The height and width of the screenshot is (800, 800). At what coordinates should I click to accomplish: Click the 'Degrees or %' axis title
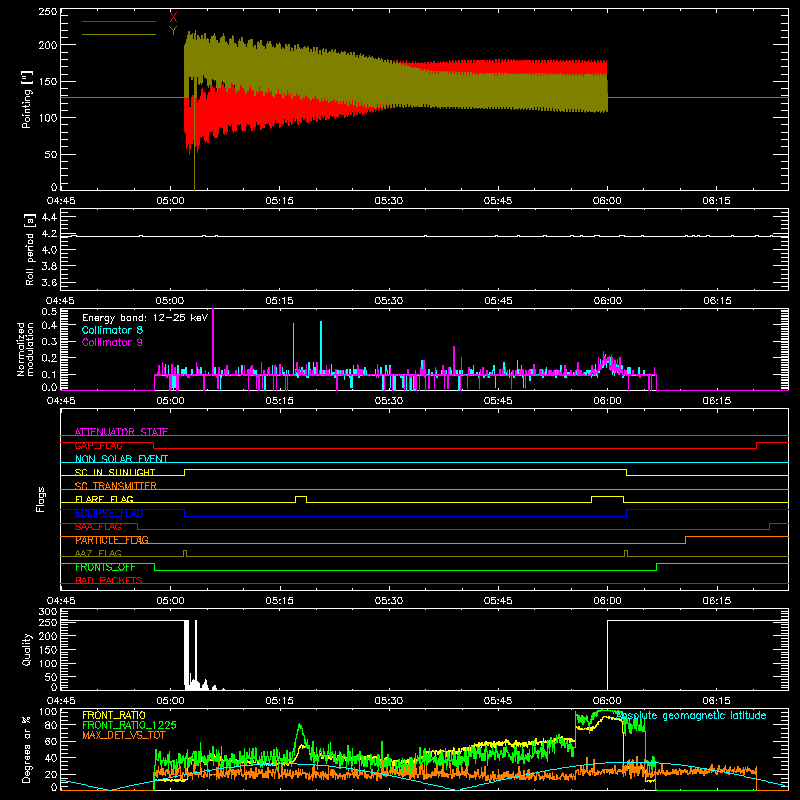tap(27, 749)
